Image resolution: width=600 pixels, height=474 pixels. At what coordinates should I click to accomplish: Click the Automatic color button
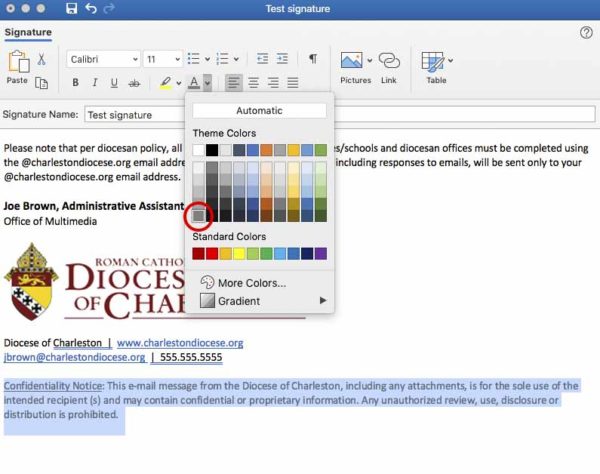click(x=259, y=111)
